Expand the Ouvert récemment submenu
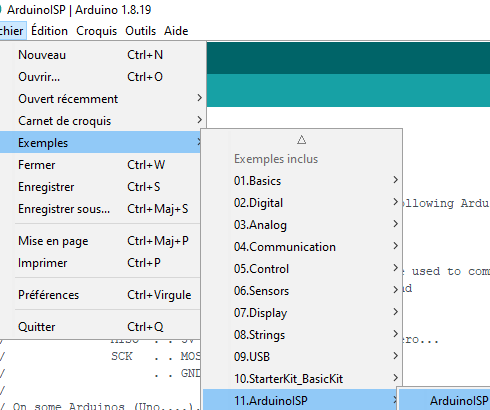Screen dimensions: 490x410 (103, 99)
